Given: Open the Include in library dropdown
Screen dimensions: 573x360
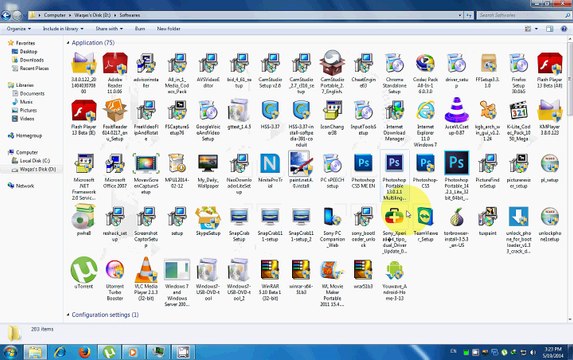Looking at the screenshot, I should pyautogui.click(x=63, y=29).
